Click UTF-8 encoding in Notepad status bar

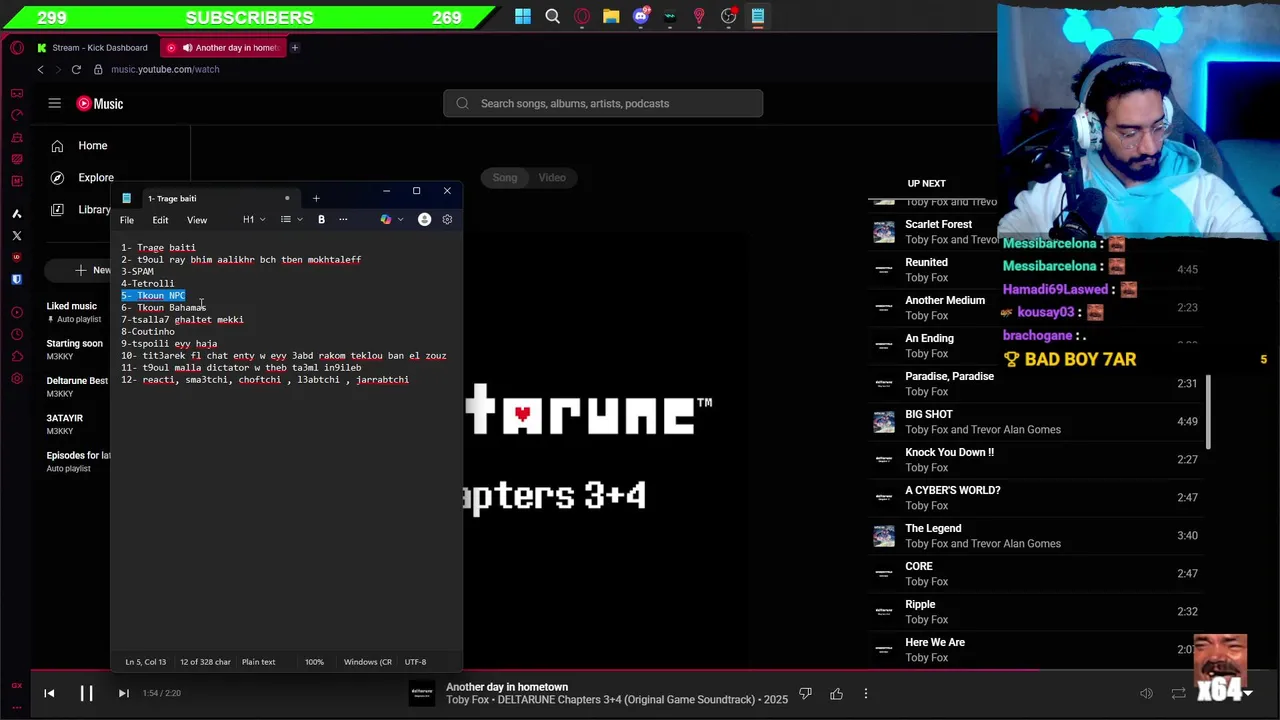[415, 662]
